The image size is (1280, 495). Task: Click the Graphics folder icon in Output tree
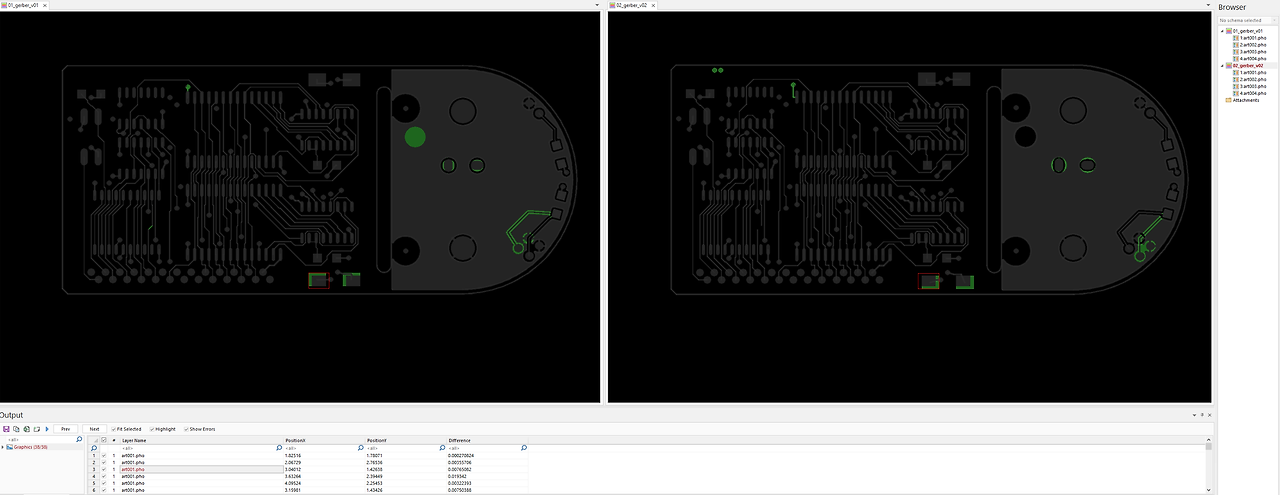10,447
